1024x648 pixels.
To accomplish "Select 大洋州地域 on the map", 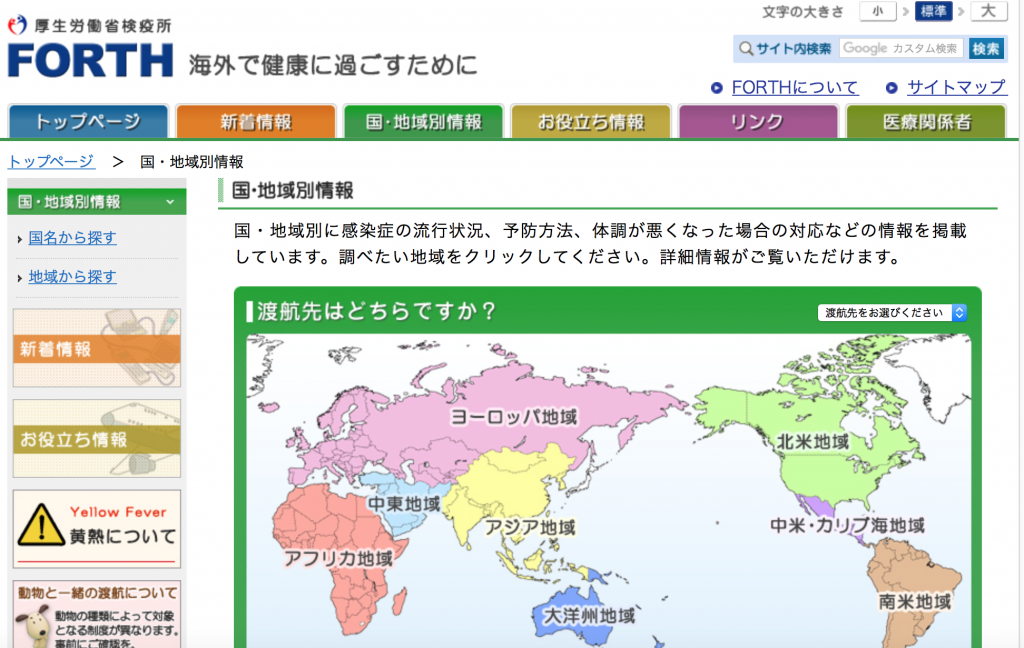I will coord(590,616).
